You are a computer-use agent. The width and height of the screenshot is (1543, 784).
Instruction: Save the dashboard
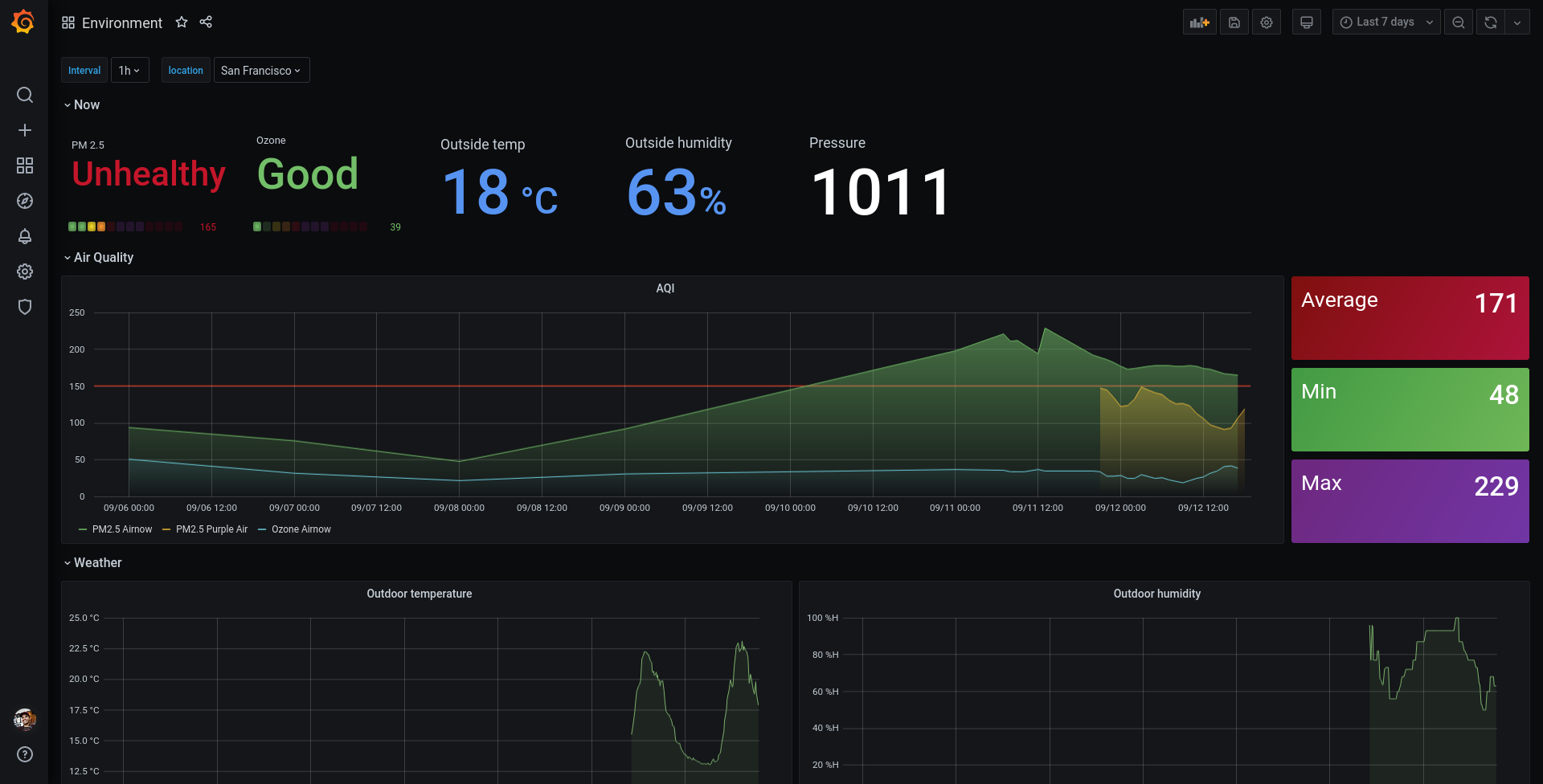pyautogui.click(x=1234, y=22)
